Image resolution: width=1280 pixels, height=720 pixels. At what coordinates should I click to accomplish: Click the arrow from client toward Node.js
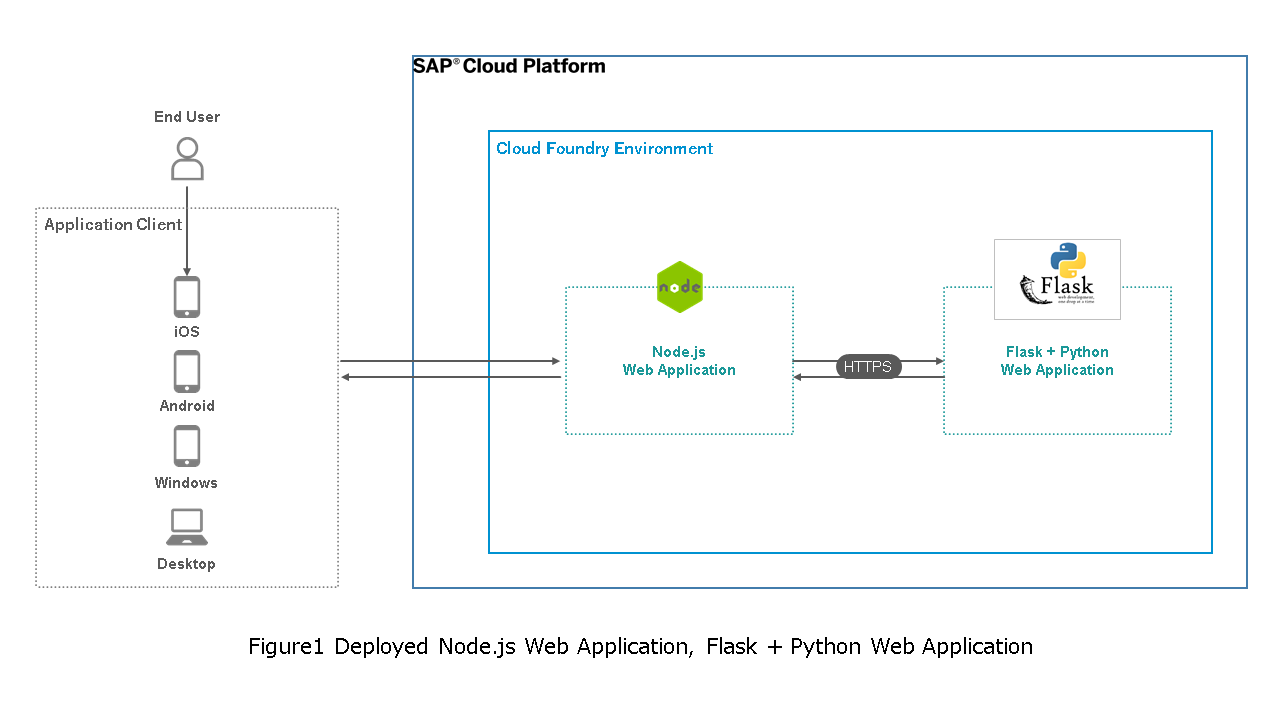(450, 361)
